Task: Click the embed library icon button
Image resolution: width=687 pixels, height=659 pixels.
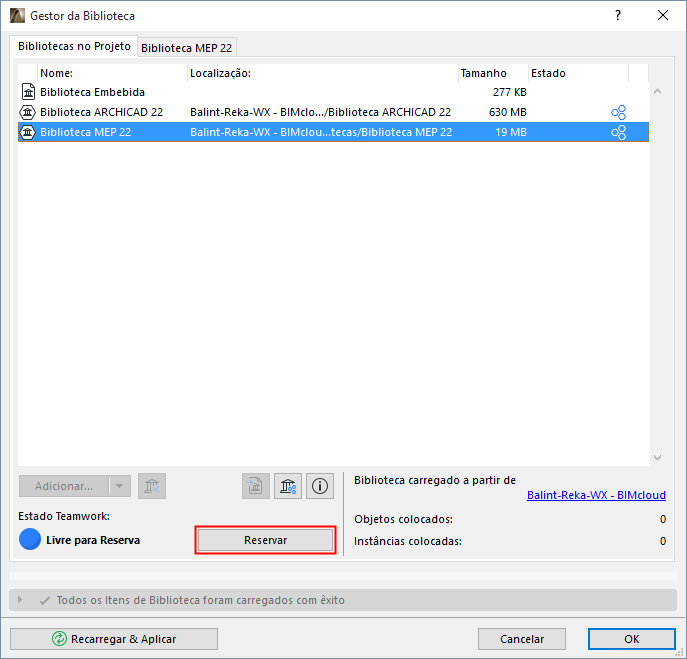Action: click(255, 486)
